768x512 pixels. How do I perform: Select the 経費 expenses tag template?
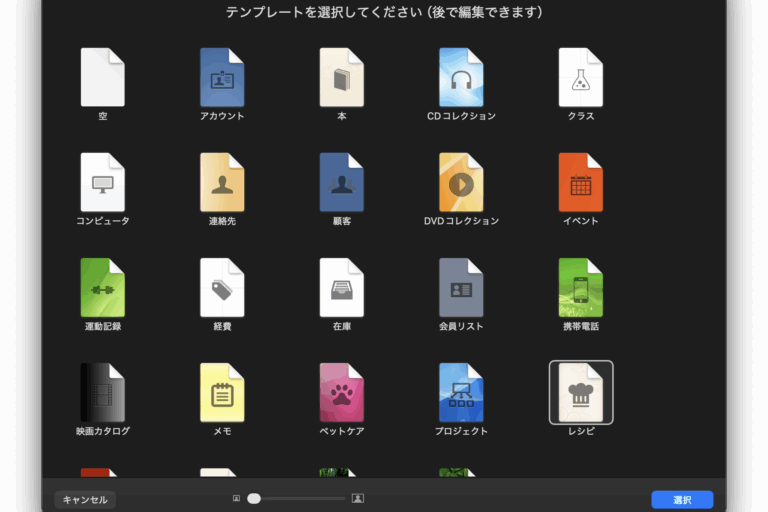(x=222, y=288)
